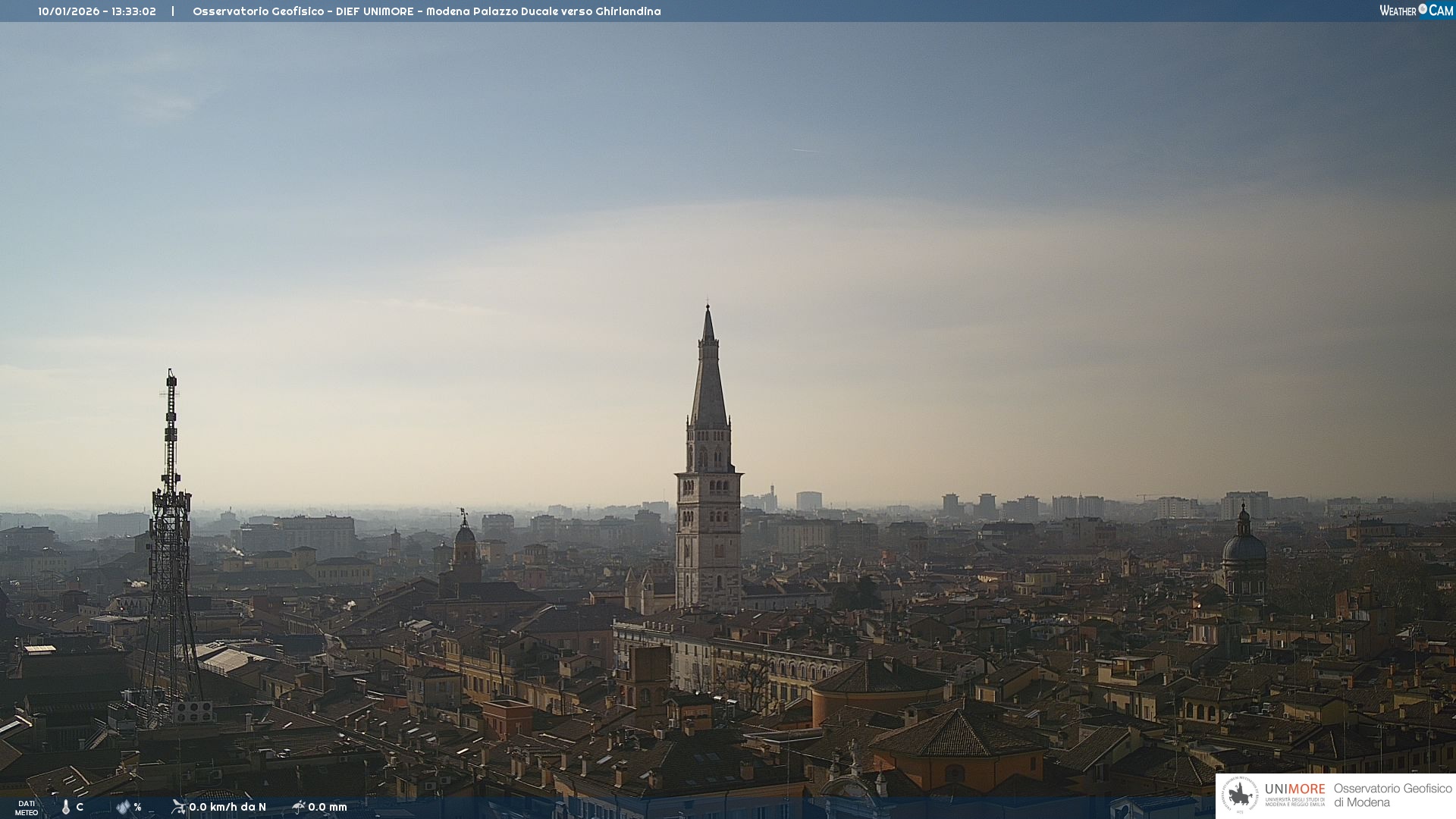Click the UNIMORE horseman seal logo
Viewport: 1456px width, 819px height.
pos(1240,795)
